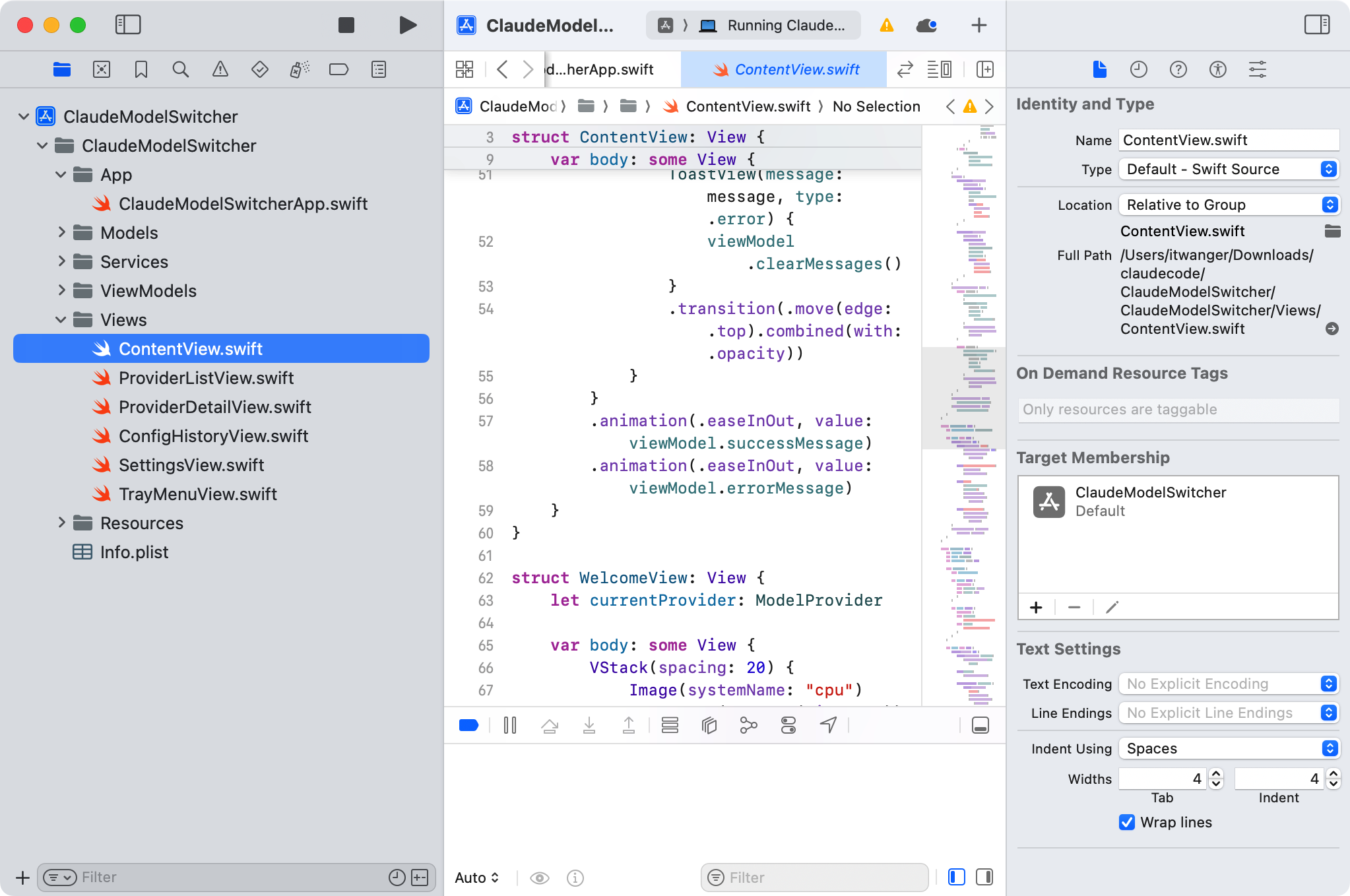Toggle the left navigator sidebar
This screenshot has height=896, width=1350.
(x=128, y=25)
